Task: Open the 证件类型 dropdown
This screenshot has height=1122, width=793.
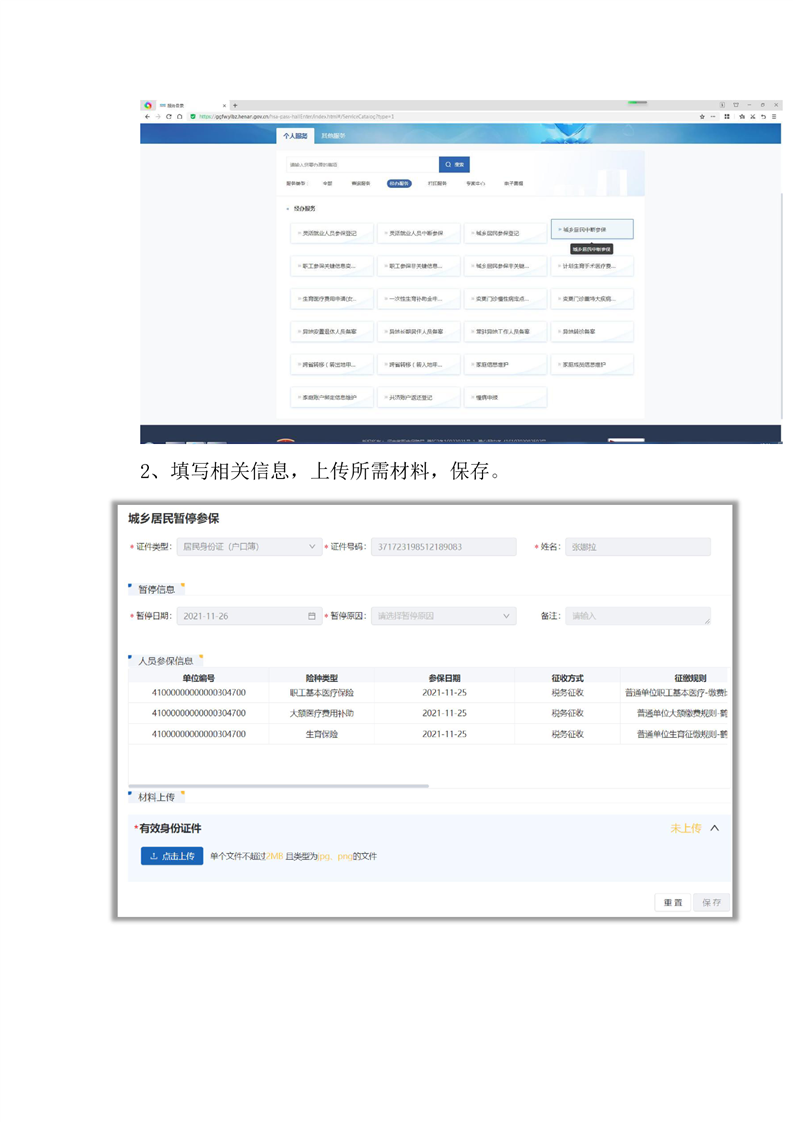Action: point(248,547)
